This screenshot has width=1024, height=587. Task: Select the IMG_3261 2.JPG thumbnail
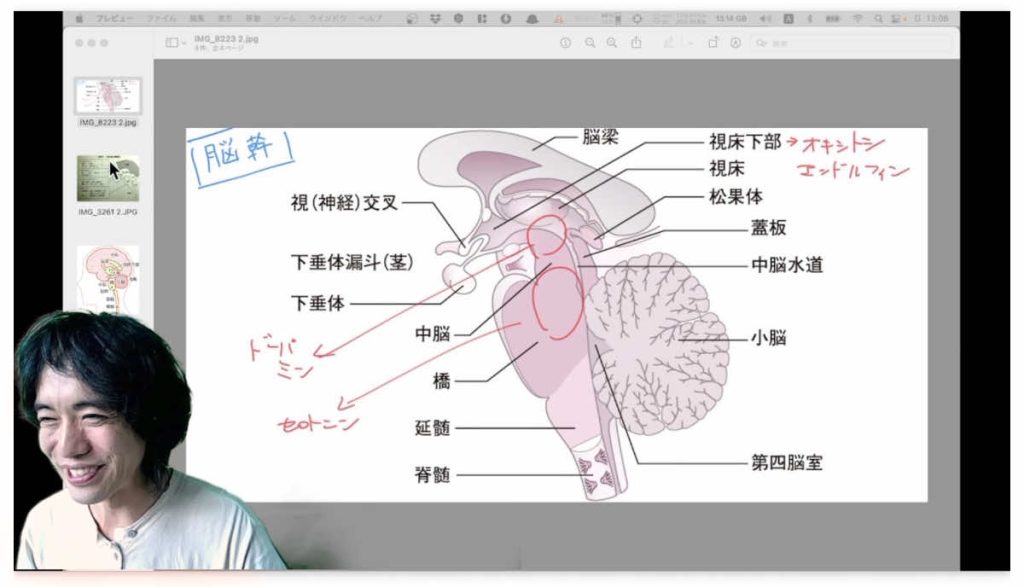[108, 178]
